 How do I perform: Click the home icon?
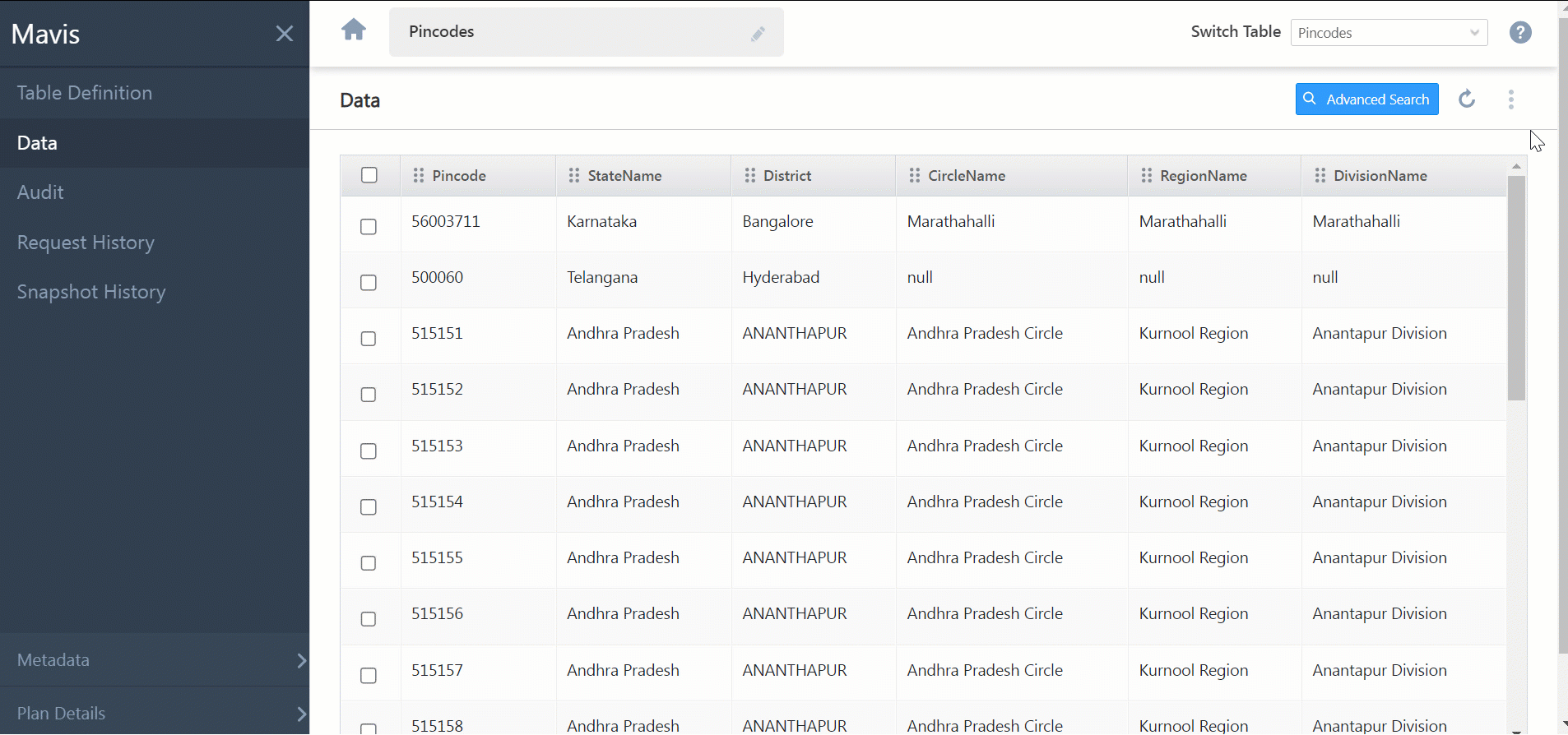click(x=354, y=30)
